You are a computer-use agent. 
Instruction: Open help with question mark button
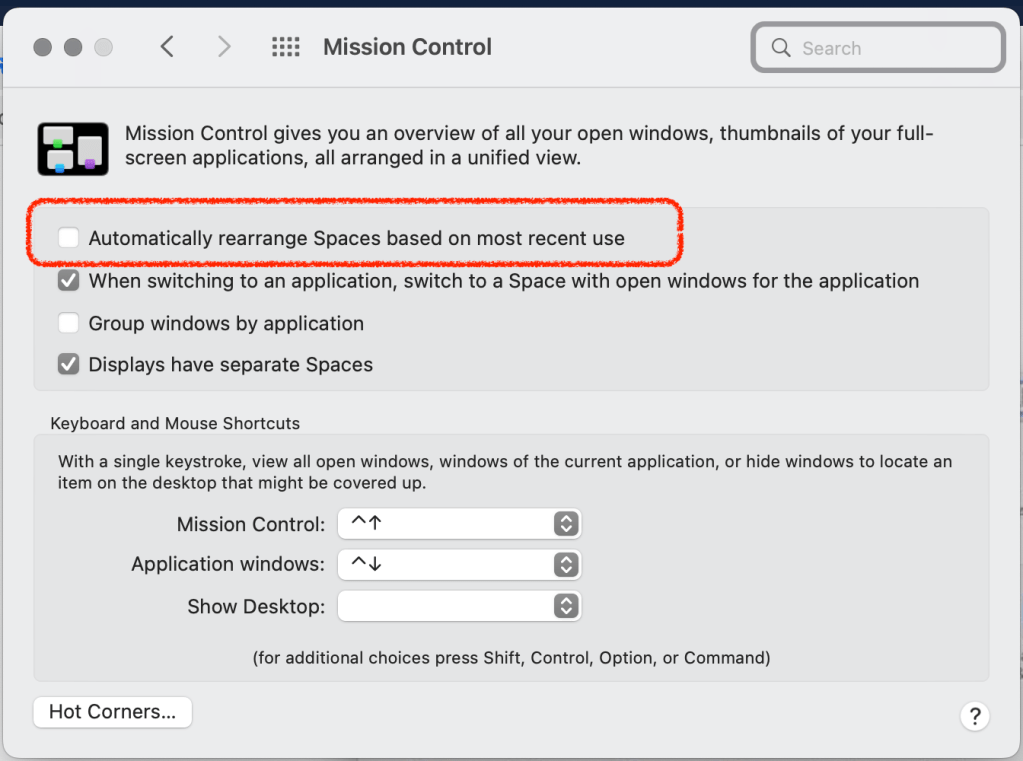[974, 715]
